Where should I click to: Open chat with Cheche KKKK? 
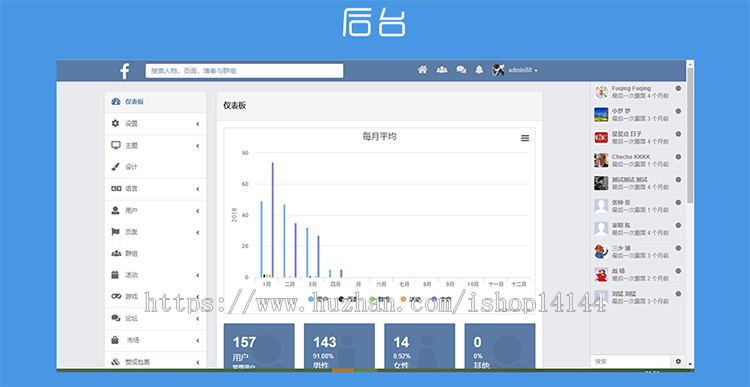(638, 160)
